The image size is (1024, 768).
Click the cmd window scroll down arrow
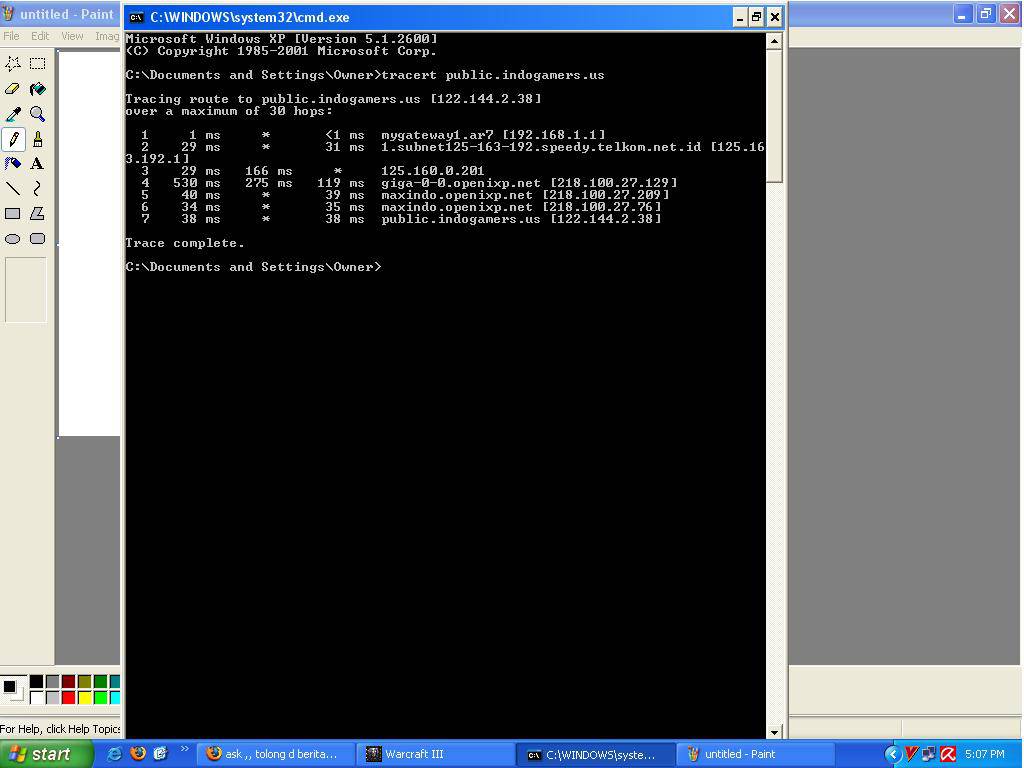point(774,732)
